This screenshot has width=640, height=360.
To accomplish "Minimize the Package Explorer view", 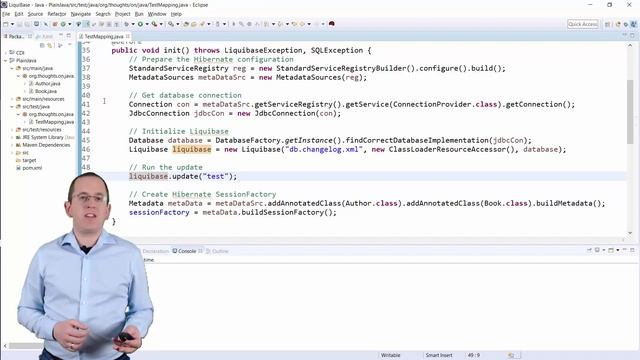I will pyautogui.click(x=61, y=36).
